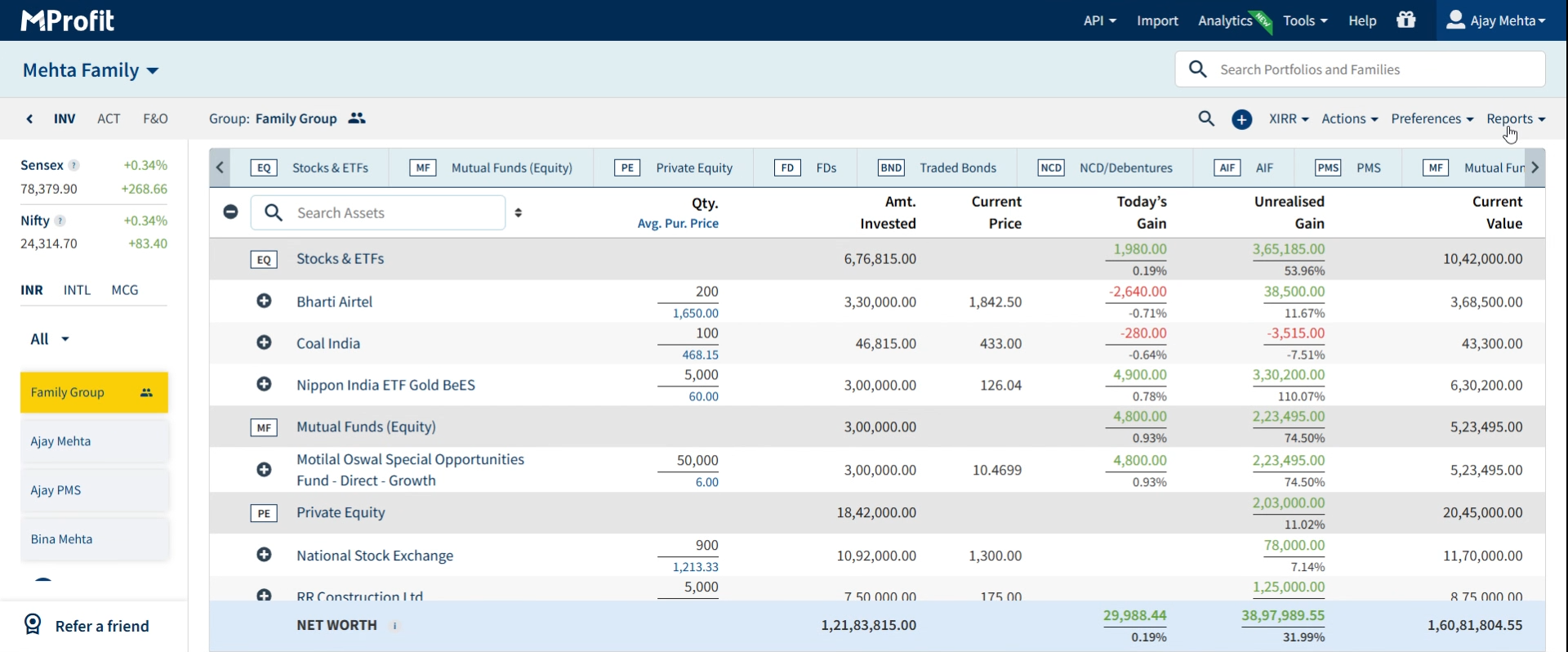Click the blue plus add icon
The width and height of the screenshot is (1568, 652).
tap(1241, 119)
